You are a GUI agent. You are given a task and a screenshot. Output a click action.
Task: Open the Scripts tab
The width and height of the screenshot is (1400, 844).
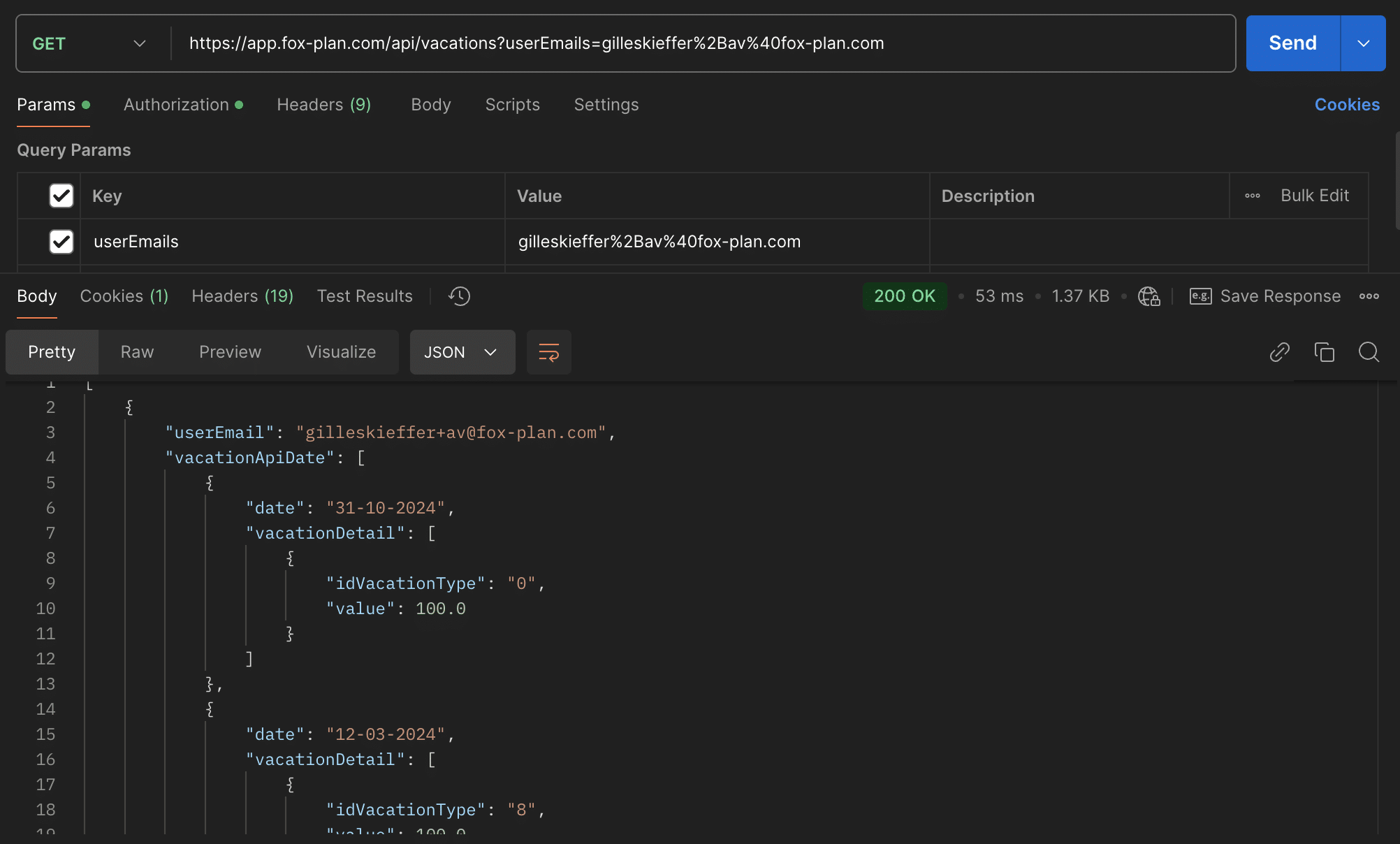tap(512, 105)
